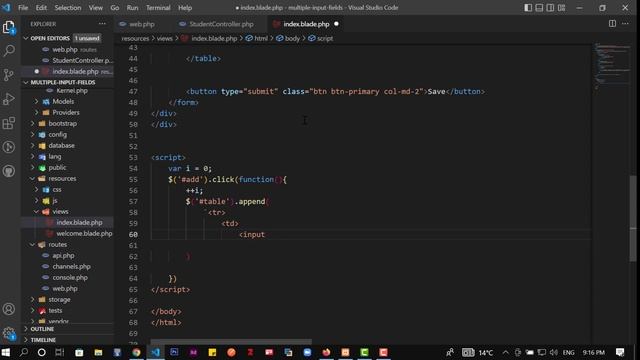
Task: Open the notification center icon
Action: tap(620, 352)
